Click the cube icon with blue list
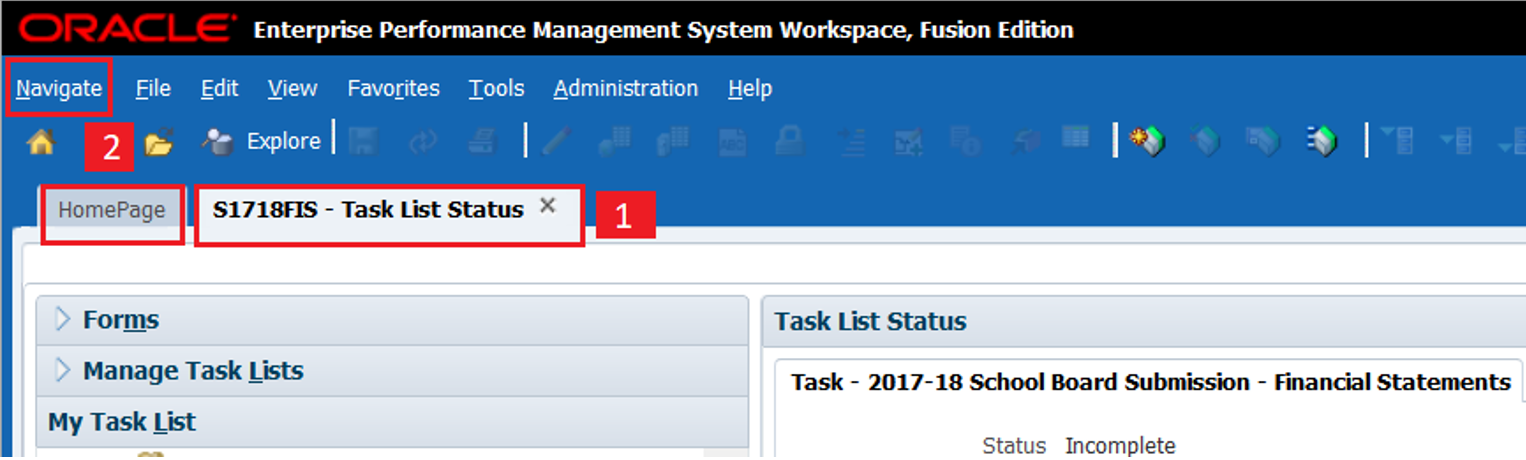Screen dimensions: 1526x460 1321,142
